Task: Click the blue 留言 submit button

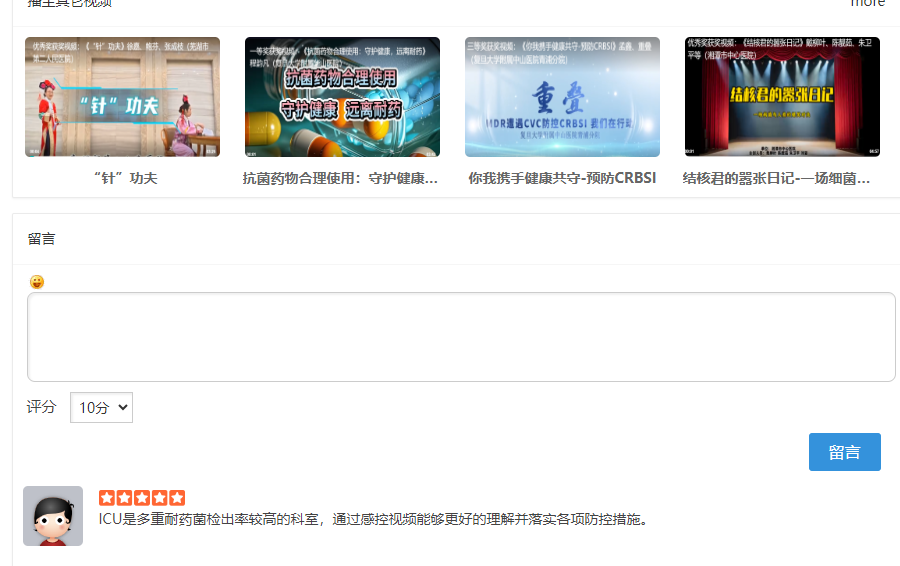Action: 844,452
